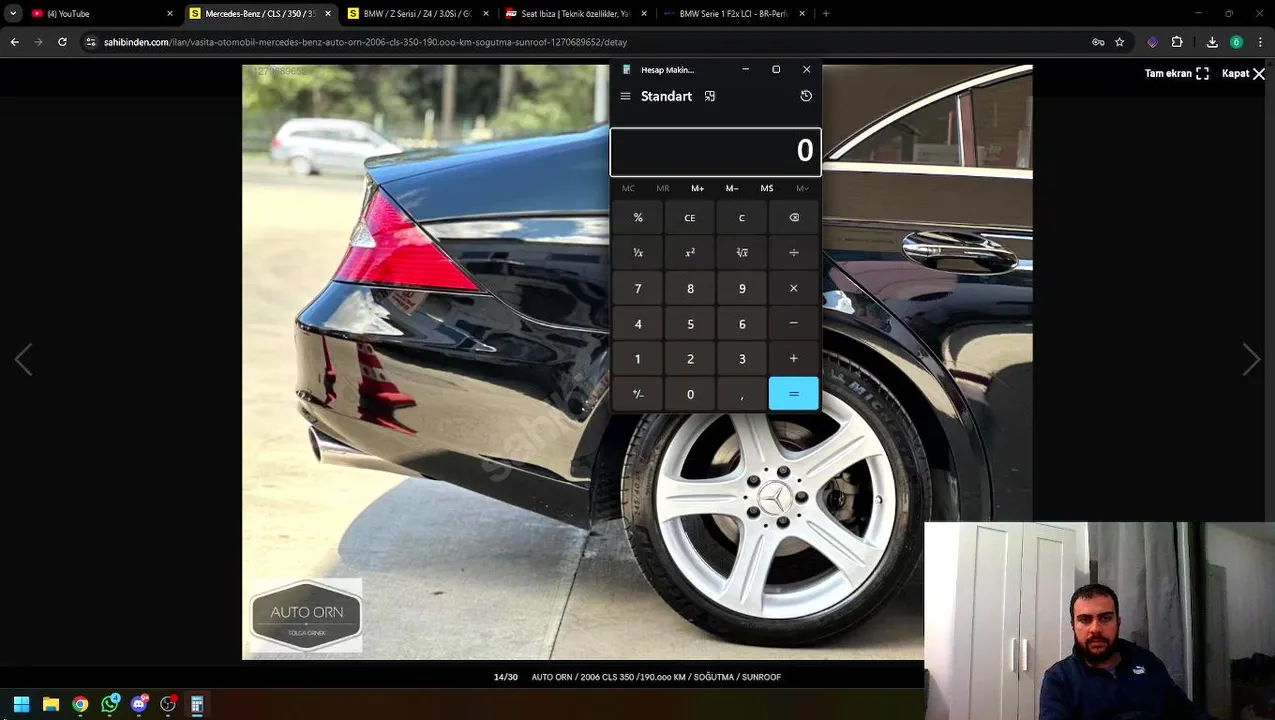Click the equals key on calculator
This screenshot has width=1275, height=720.
click(x=794, y=394)
